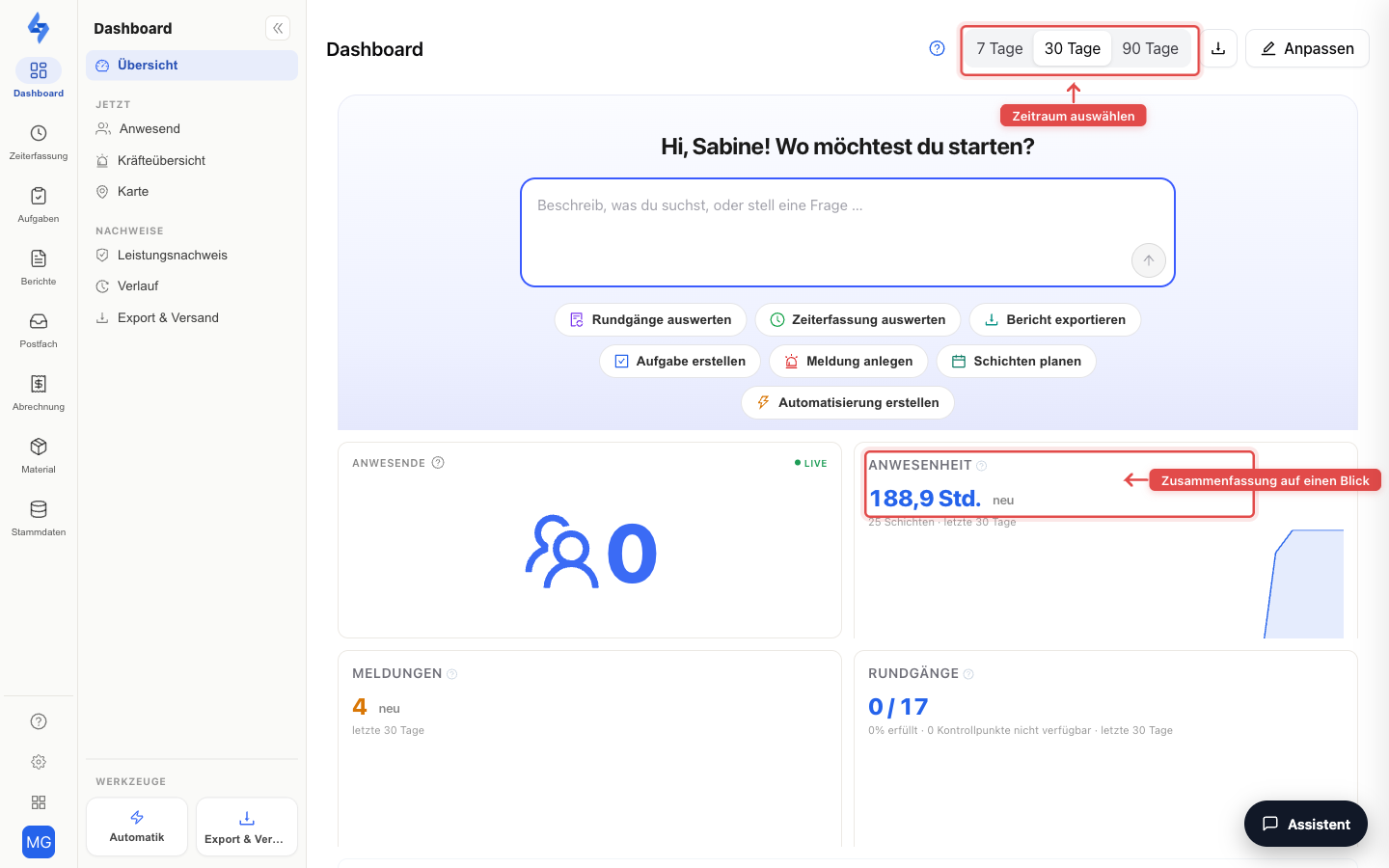The image size is (1389, 868).
Task: Collapse the Dashboard sidebar panel
Action: click(x=278, y=28)
